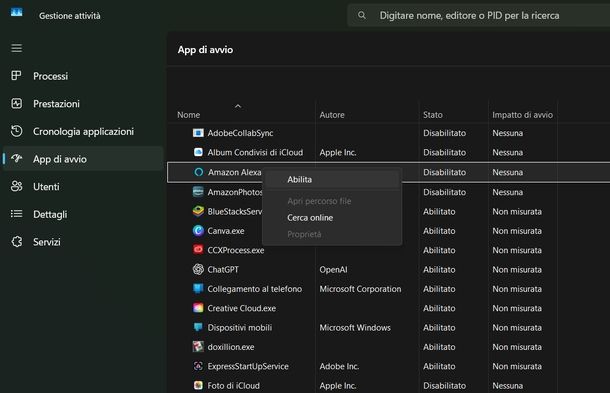Viewport: 610px width, 393px height.
Task: Open the Processi section
Action: point(83,76)
